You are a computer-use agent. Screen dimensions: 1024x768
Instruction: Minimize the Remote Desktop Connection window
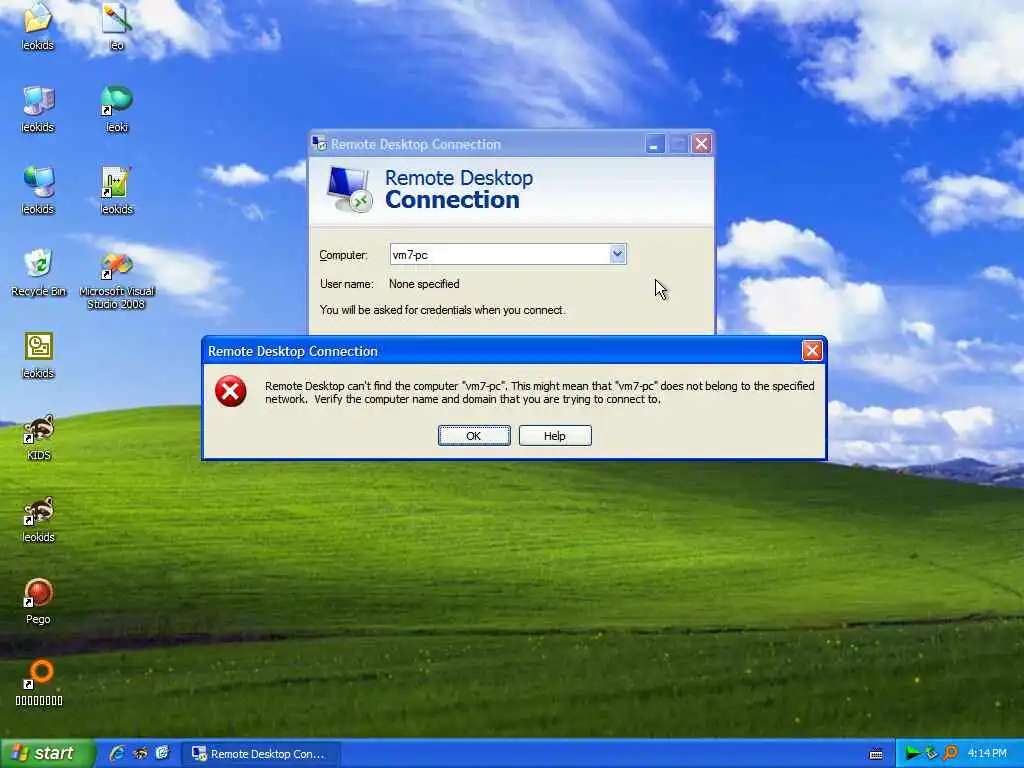654,144
